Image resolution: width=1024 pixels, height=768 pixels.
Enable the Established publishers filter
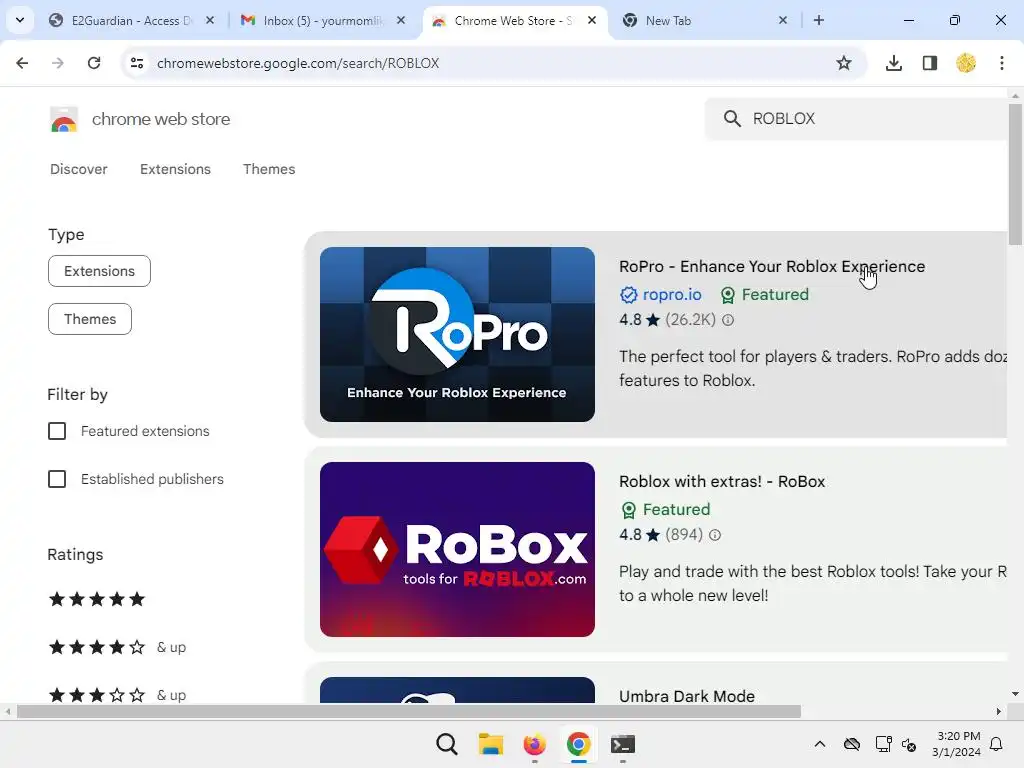57,479
